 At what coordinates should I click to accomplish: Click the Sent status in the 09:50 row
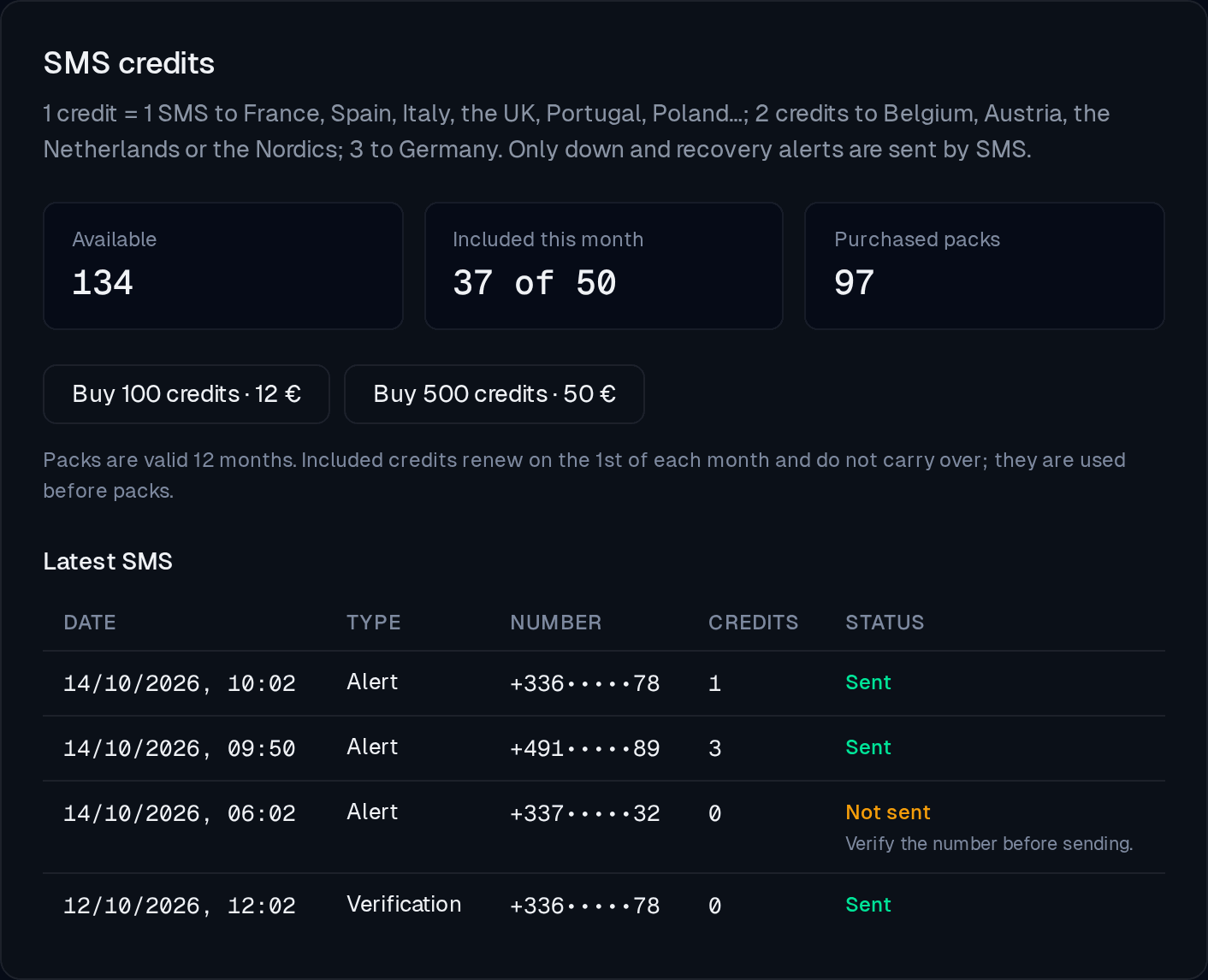868,747
